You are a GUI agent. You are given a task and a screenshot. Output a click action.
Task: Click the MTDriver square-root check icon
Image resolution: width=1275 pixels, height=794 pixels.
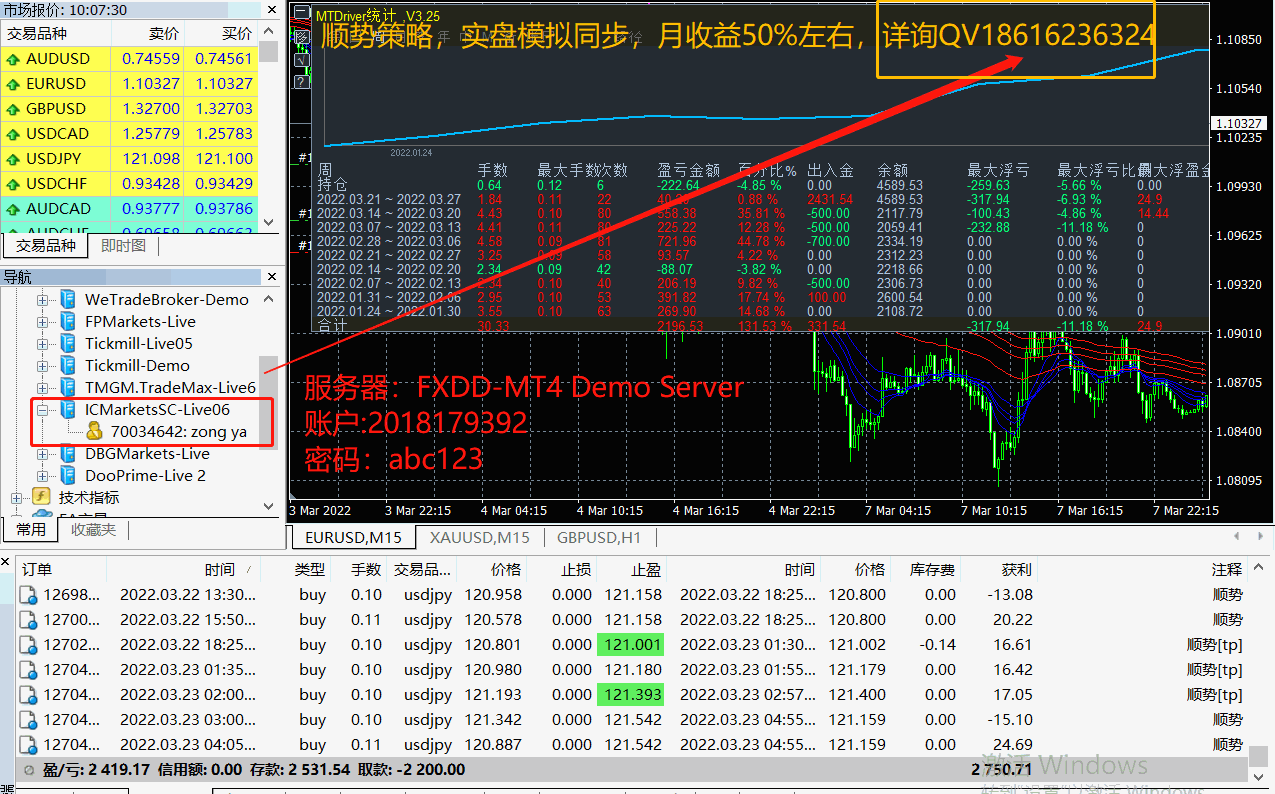coord(301,59)
